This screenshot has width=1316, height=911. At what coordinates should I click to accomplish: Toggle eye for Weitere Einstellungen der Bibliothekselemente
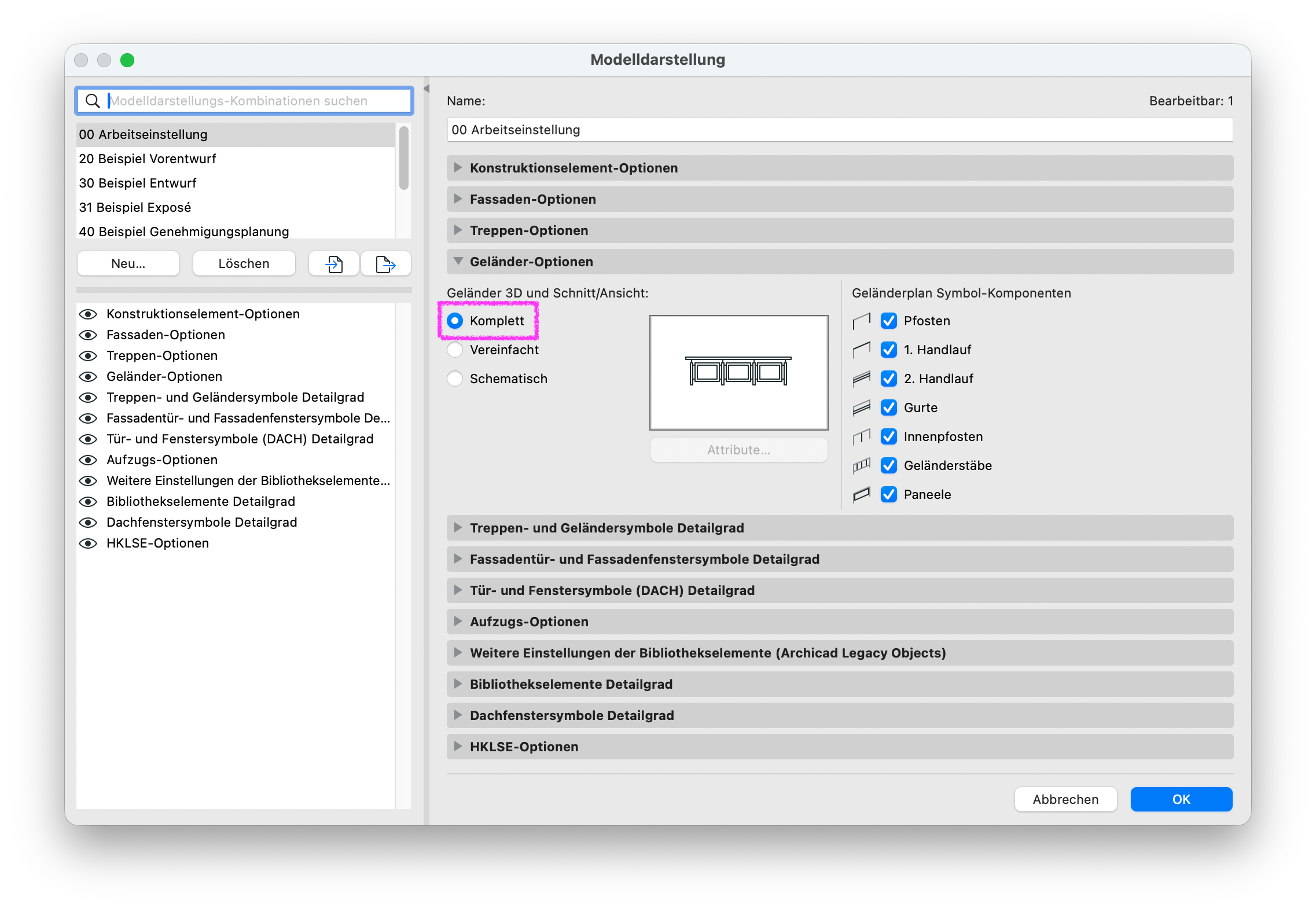pyautogui.click(x=88, y=481)
